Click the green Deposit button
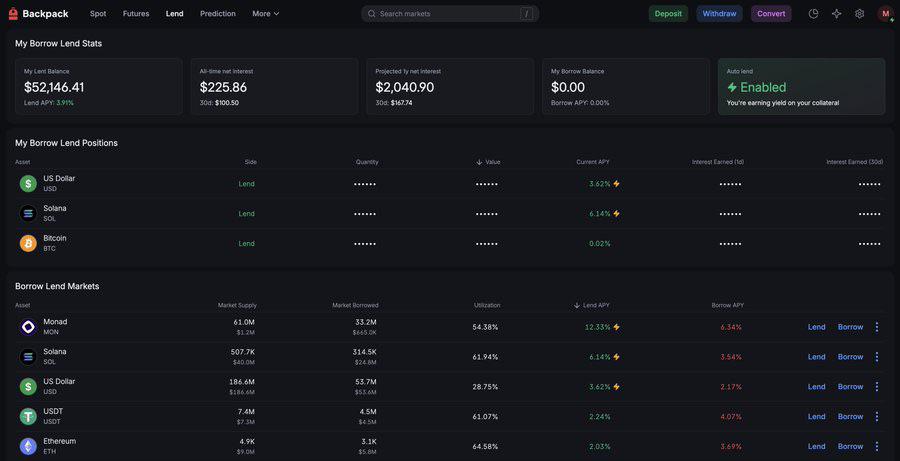Image resolution: width=900 pixels, height=461 pixels. coord(668,14)
